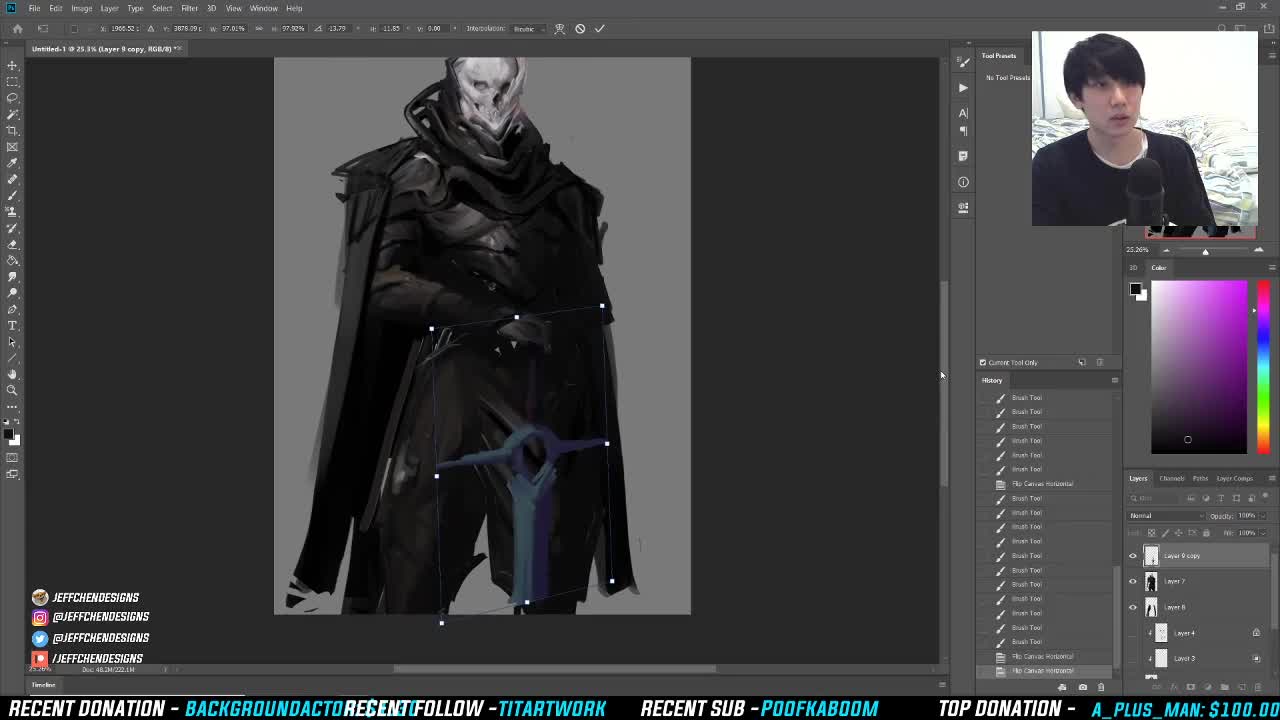The width and height of the screenshot is (1280, 720).
Task: Toggle visibility of Layer 9 copy
Action: 1132,555
